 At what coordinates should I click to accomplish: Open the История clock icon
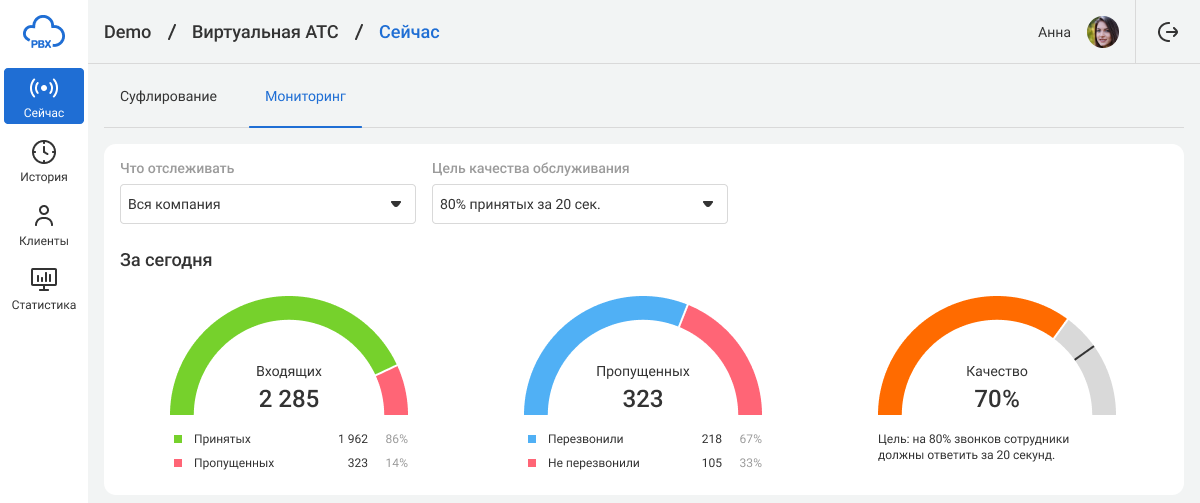(43, 152)
